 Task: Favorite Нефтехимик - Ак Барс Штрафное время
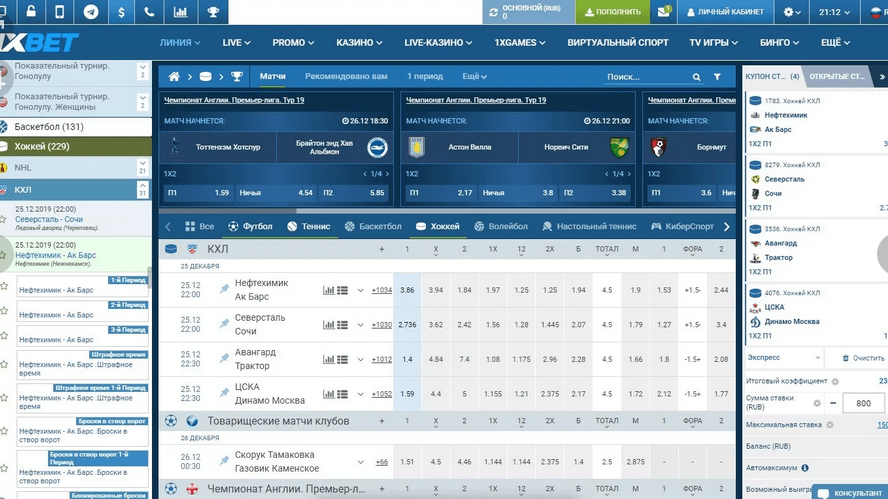[4, 364]
